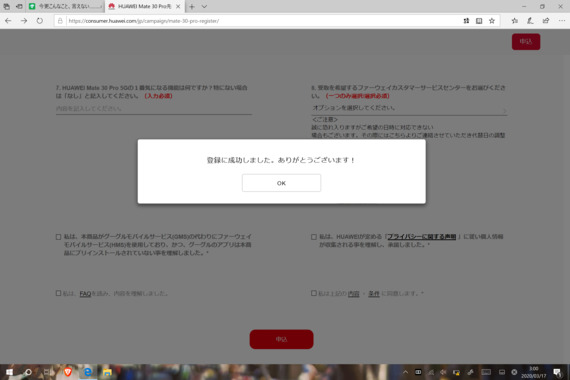Click the red apply button at top right
The width and height of the screenshot is (570, 380).
coord(526,41)
